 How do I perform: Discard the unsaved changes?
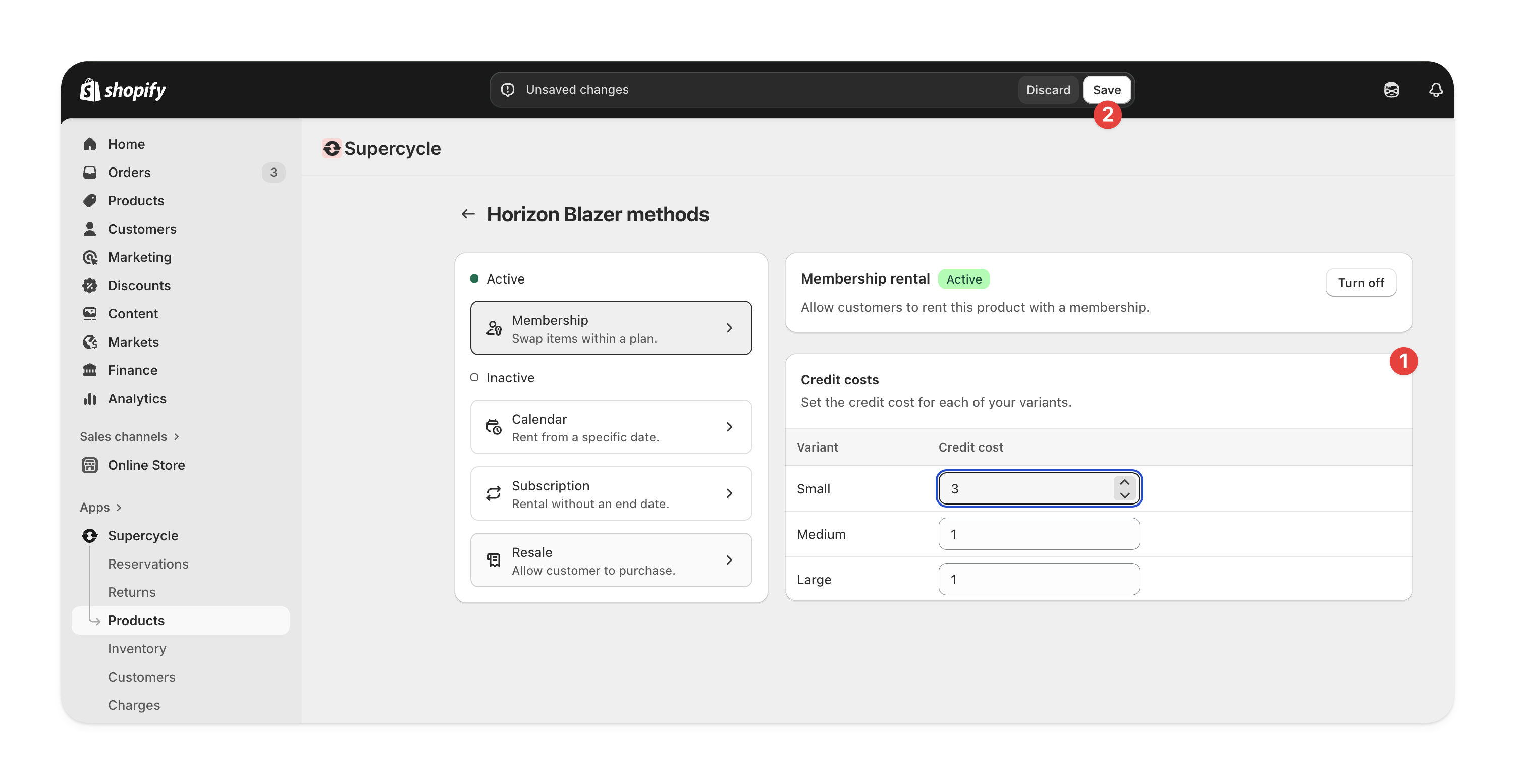point(1048,90)
